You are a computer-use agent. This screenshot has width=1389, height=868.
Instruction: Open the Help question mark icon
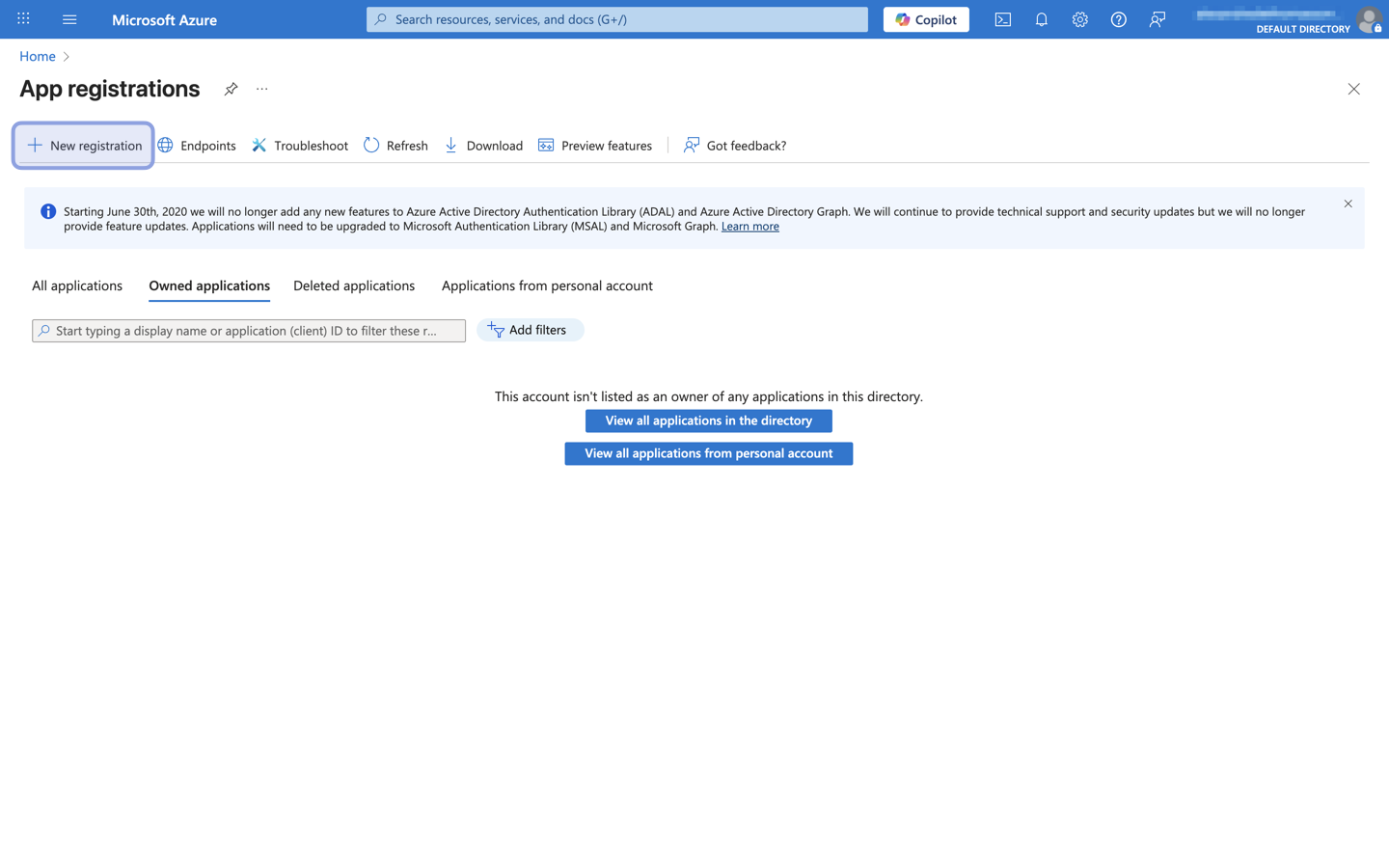click(x=1118, y=19)
